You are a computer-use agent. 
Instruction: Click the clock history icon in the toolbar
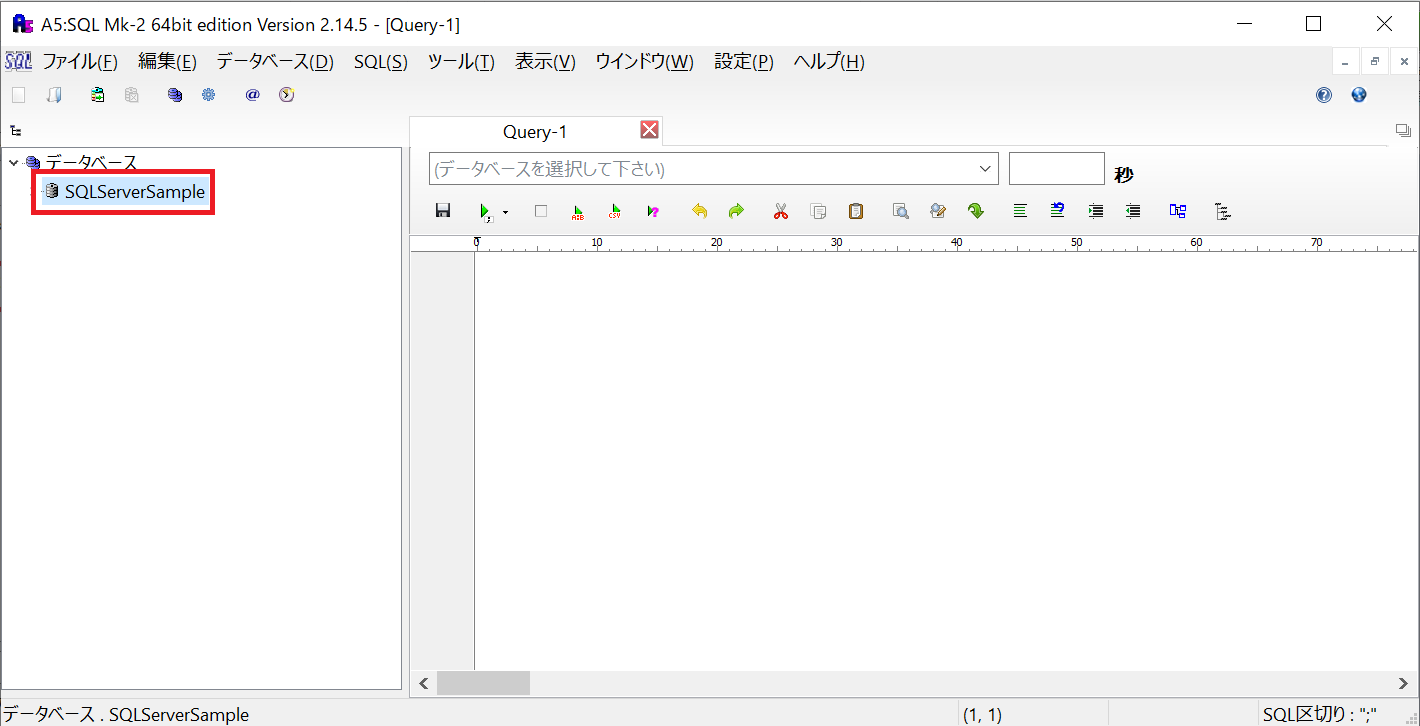[287, 95]
